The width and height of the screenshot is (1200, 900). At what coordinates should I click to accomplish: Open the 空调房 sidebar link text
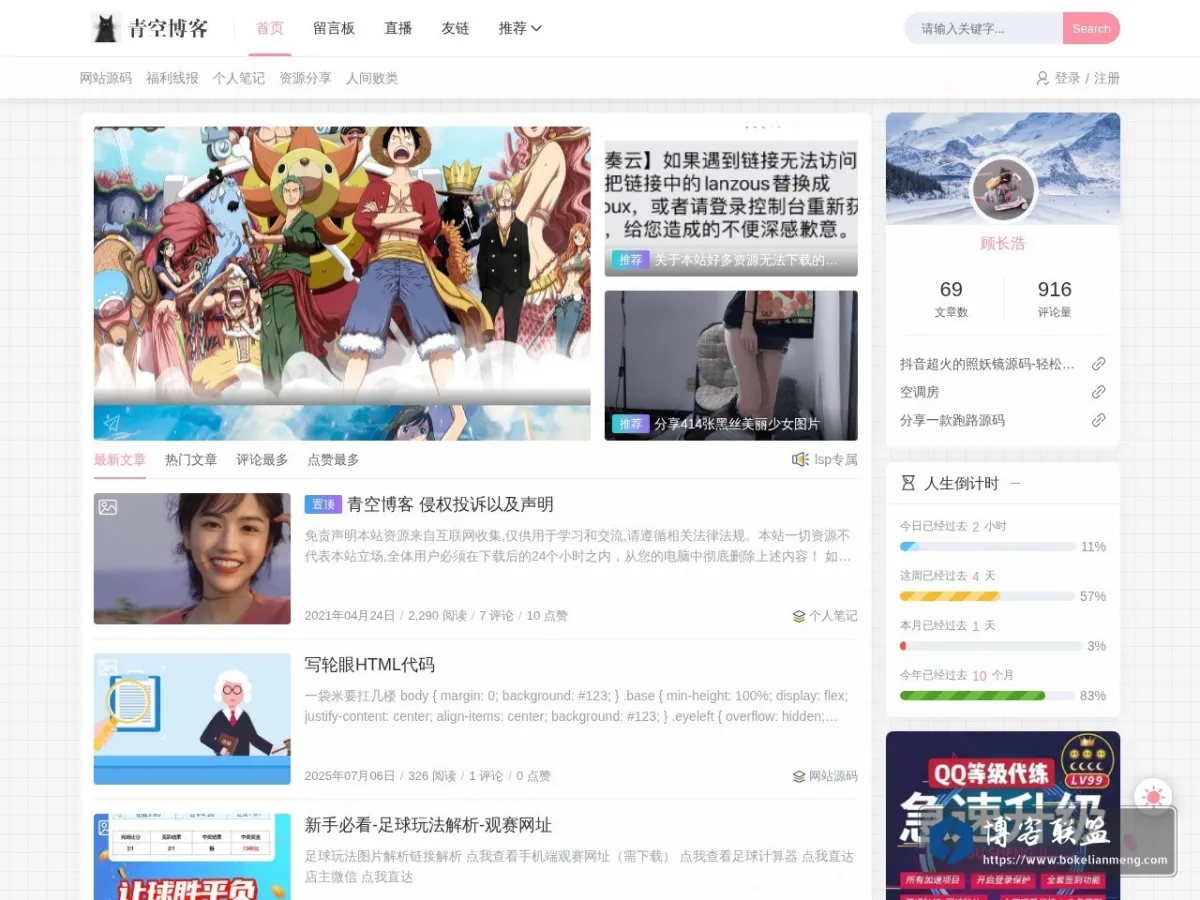pyautogui.click(x=919, y=392)
